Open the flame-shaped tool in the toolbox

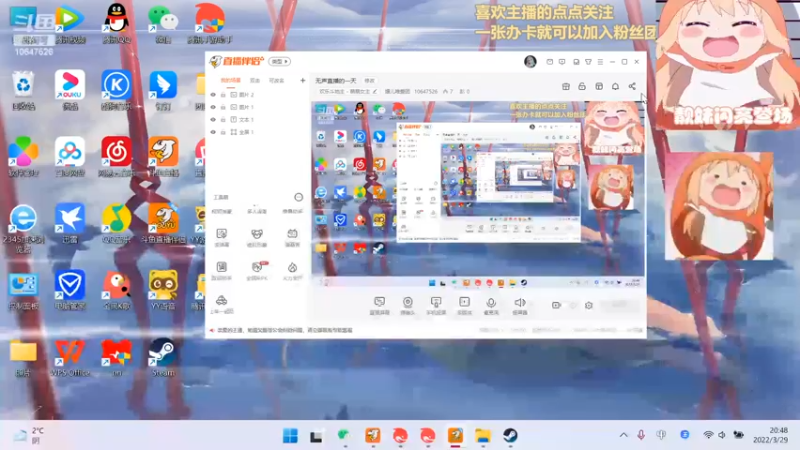(x=292, y=271)
